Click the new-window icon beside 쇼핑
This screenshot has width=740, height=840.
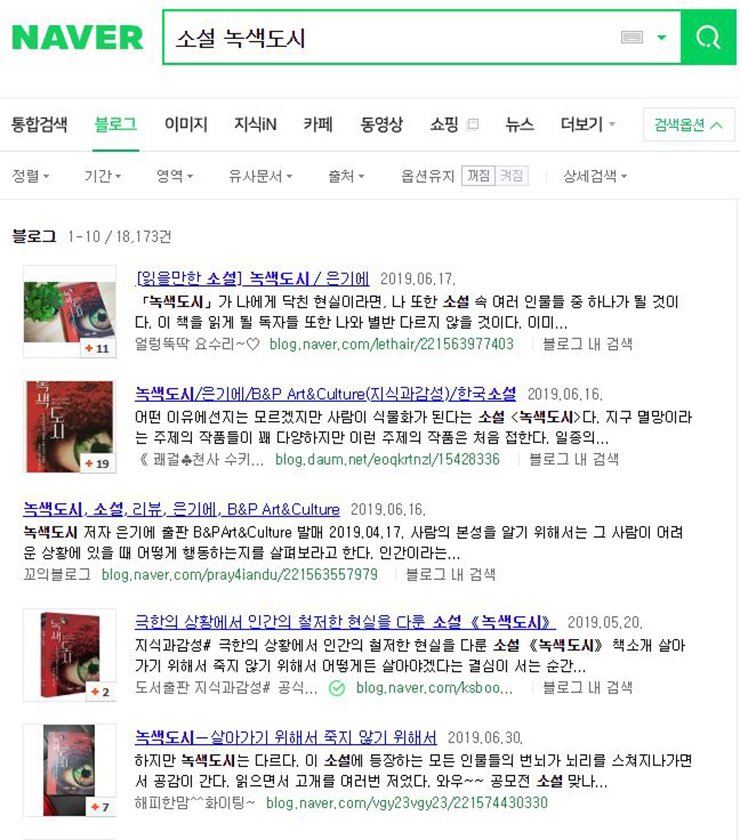(x=473, y=124)
